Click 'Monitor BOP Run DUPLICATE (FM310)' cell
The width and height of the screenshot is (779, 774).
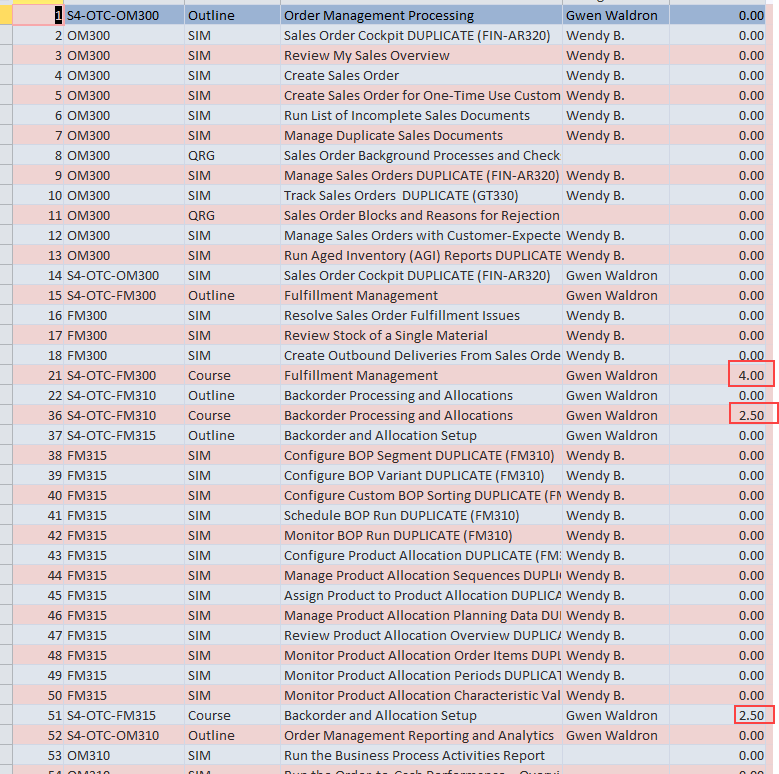coord(421,536)
